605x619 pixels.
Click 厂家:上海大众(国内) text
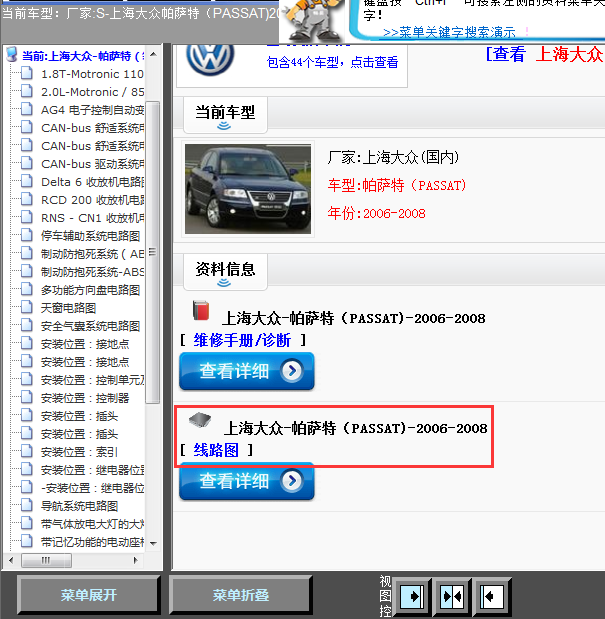click(x=393, y=158)
